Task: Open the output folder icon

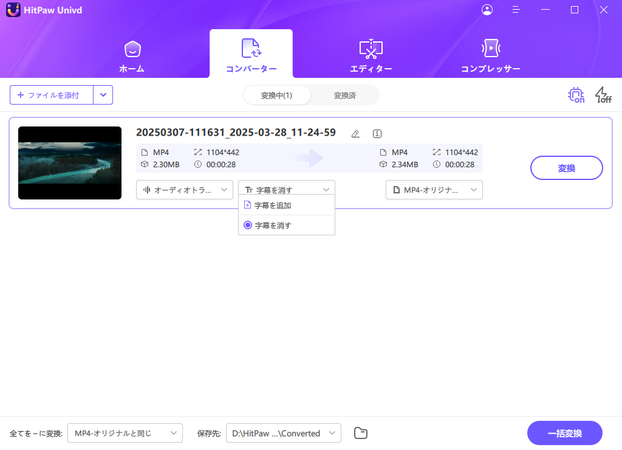Action: (x=361, y=433)
